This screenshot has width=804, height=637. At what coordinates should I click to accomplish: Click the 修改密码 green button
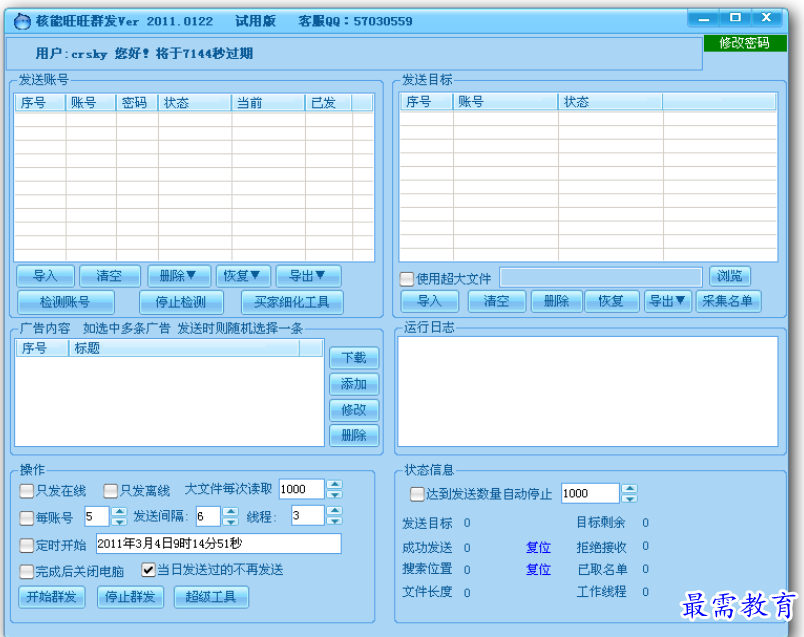(745, 43)
